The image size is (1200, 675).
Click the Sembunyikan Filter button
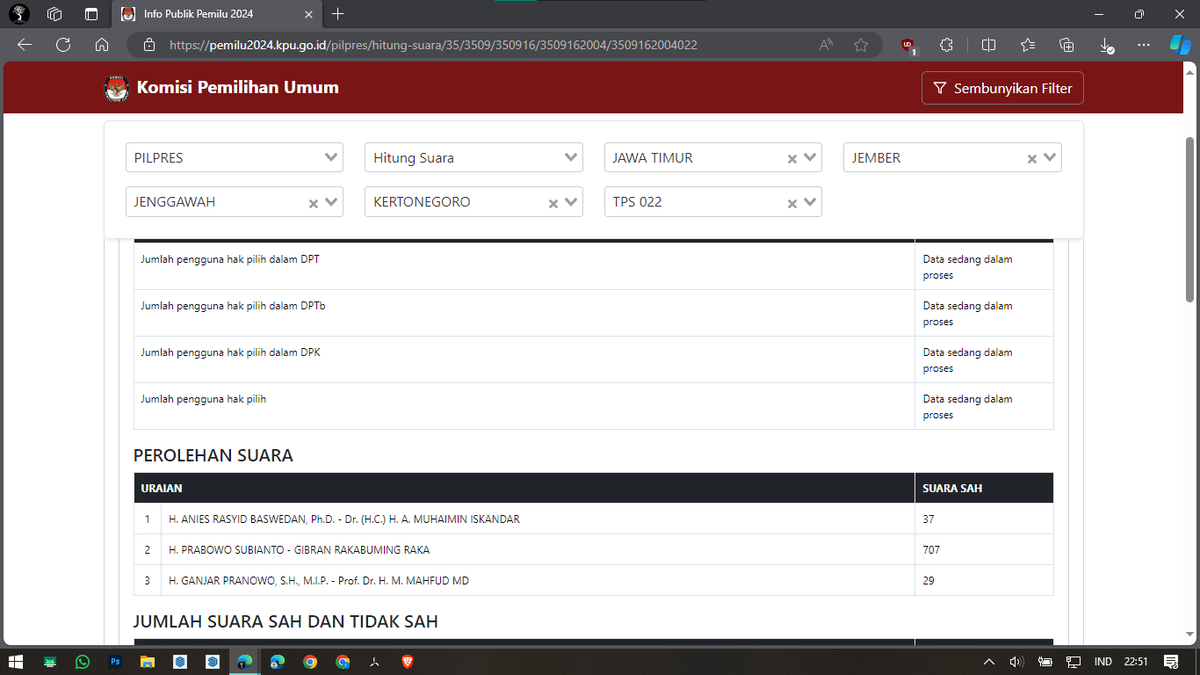(x=1002, y=88)
